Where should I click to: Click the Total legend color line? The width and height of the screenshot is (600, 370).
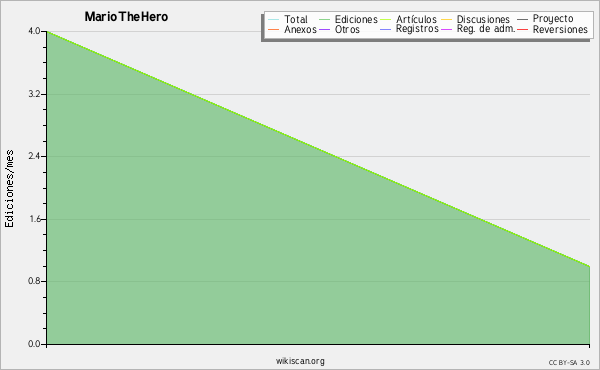pyautogui.click(x=273, y=20)
